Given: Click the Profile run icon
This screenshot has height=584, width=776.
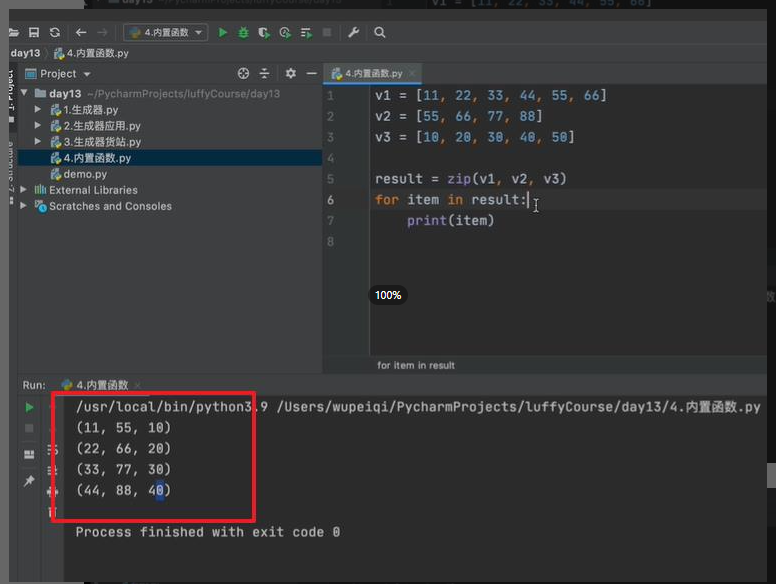Looking at the screenshot, I should point(285,33).
